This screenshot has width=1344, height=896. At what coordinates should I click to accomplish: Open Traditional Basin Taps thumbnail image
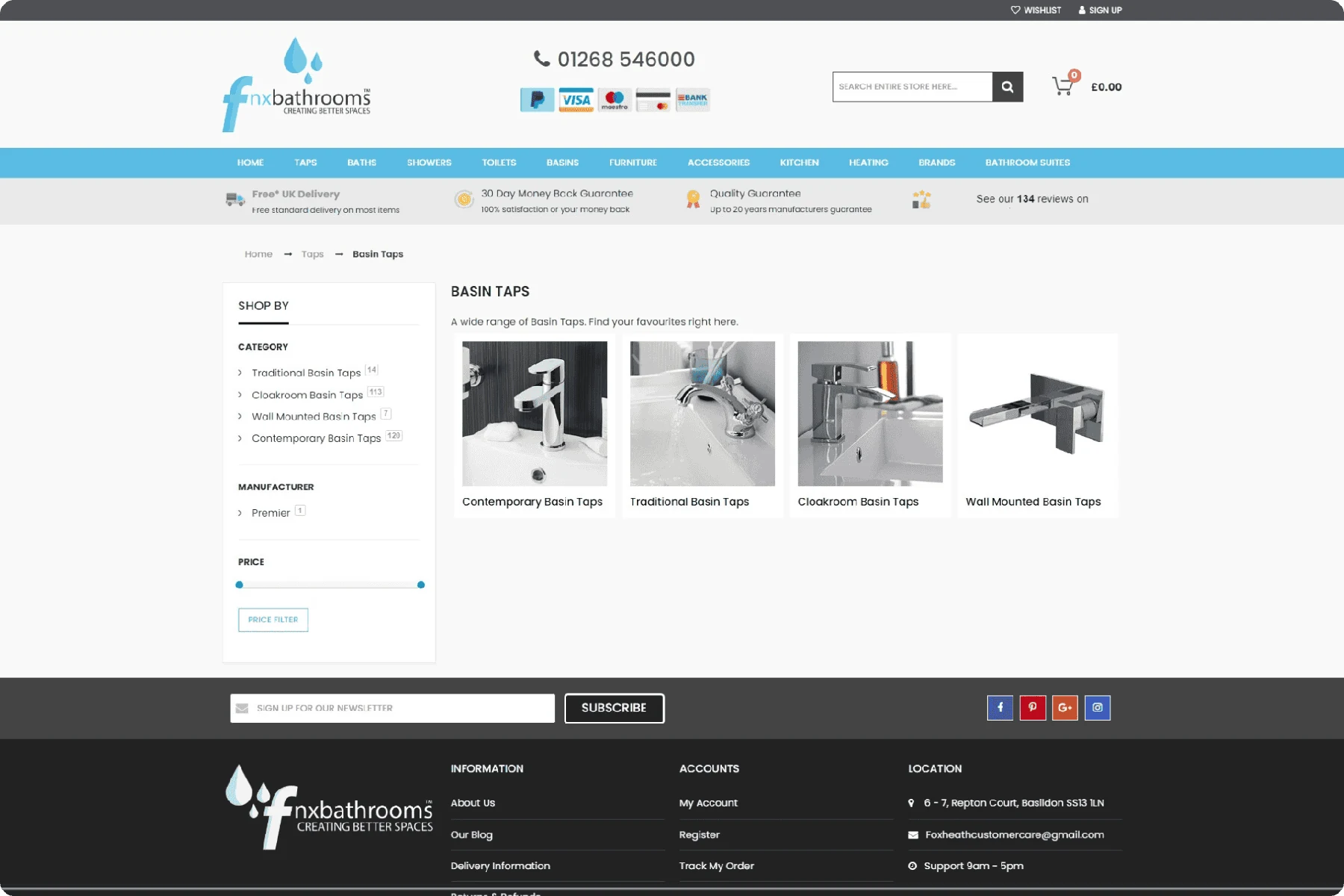[x=703, y=414]
